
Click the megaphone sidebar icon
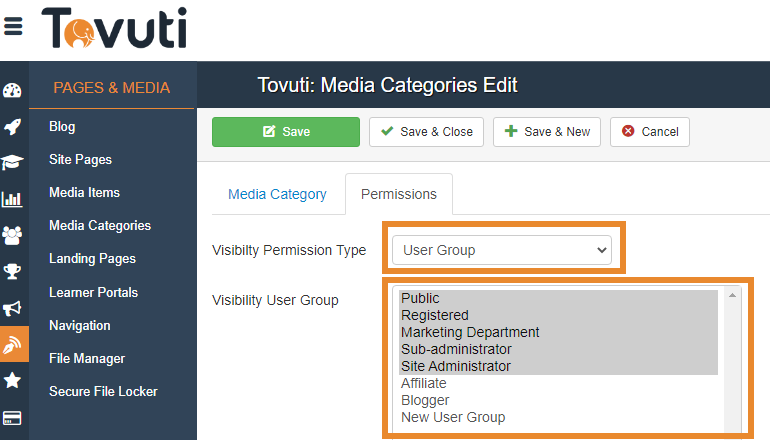click(13, 307)
